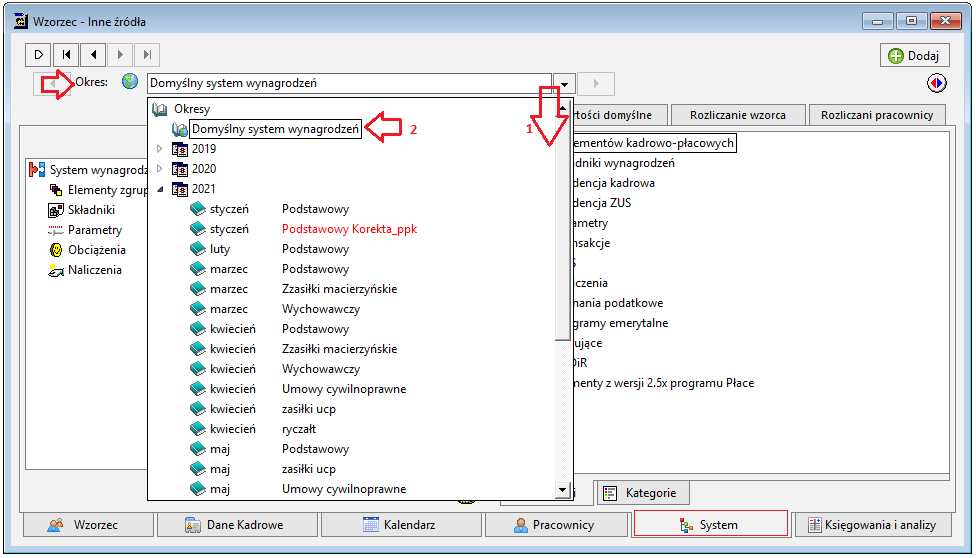The image size is (976, 558).
Task: Select Naliczenia tree node
Action: 95,270
